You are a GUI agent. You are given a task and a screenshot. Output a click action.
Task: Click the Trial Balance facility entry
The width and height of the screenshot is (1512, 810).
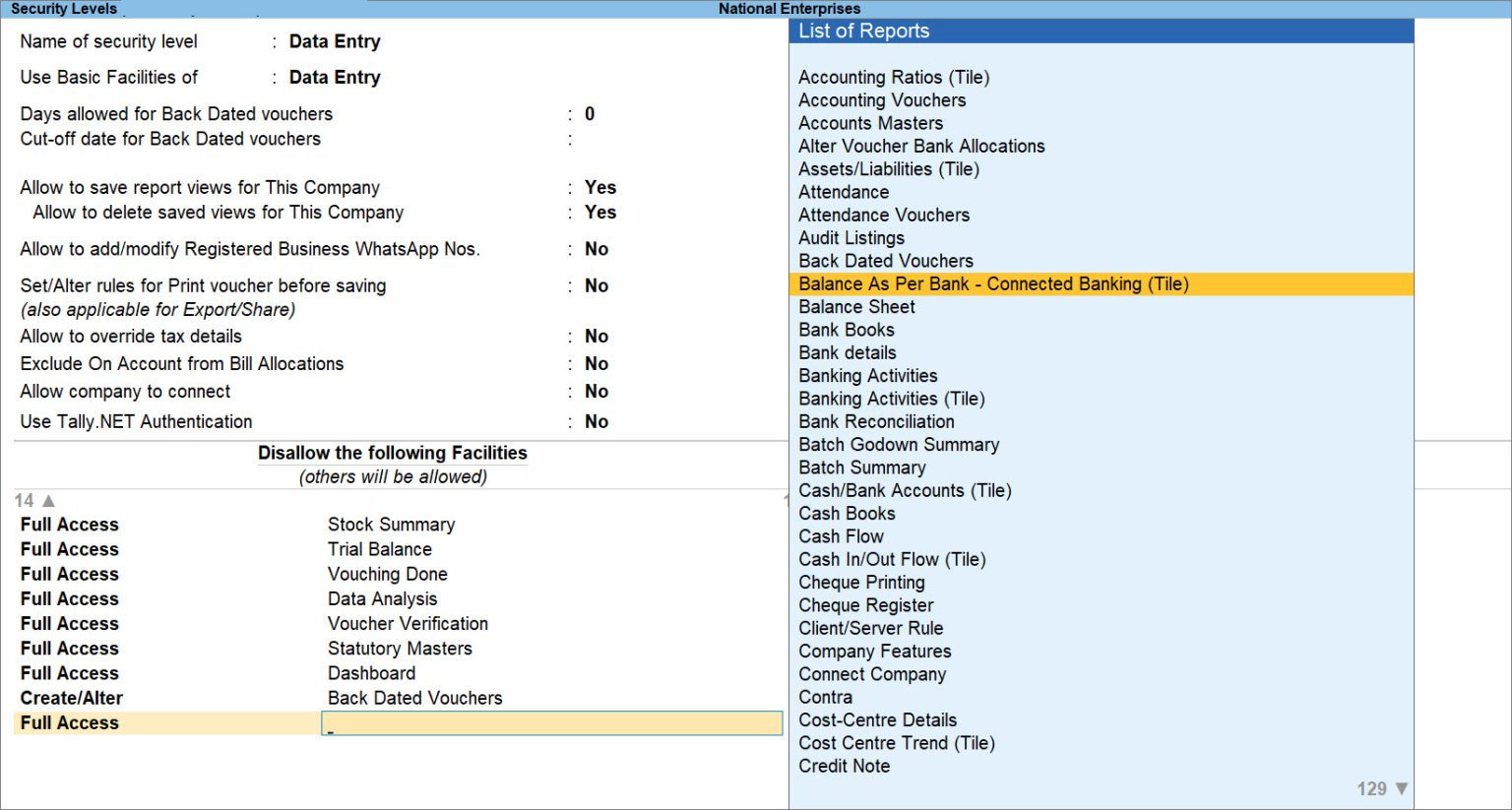[x=379, y=549]
